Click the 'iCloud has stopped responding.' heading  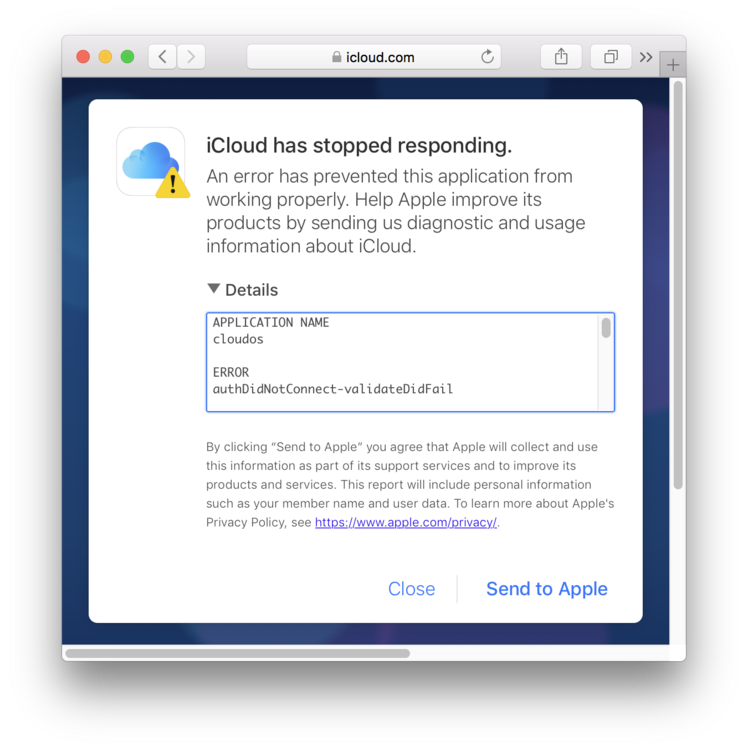[x=359, y=145]
